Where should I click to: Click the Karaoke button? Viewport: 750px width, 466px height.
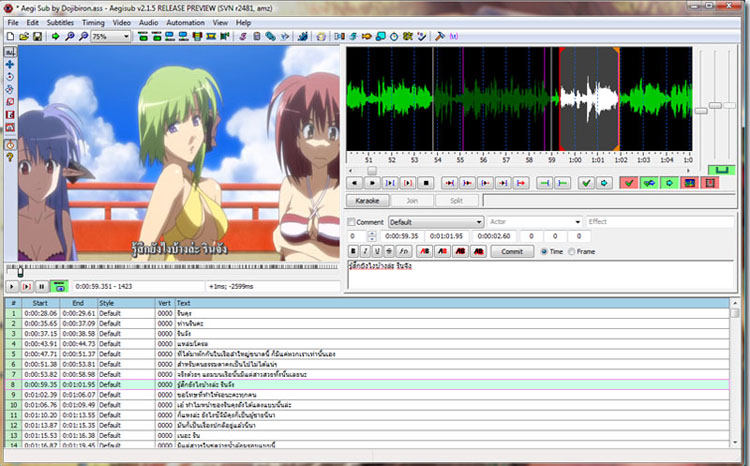coord(368,200)
